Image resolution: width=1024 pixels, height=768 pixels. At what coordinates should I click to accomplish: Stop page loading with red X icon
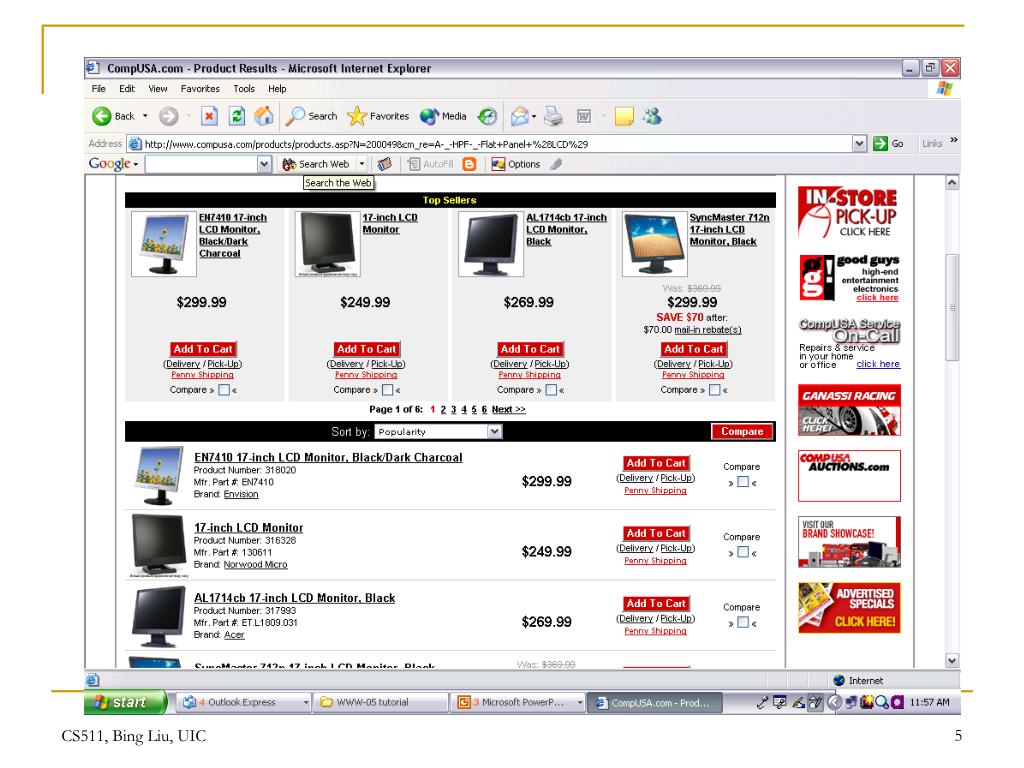click(209, 116)
